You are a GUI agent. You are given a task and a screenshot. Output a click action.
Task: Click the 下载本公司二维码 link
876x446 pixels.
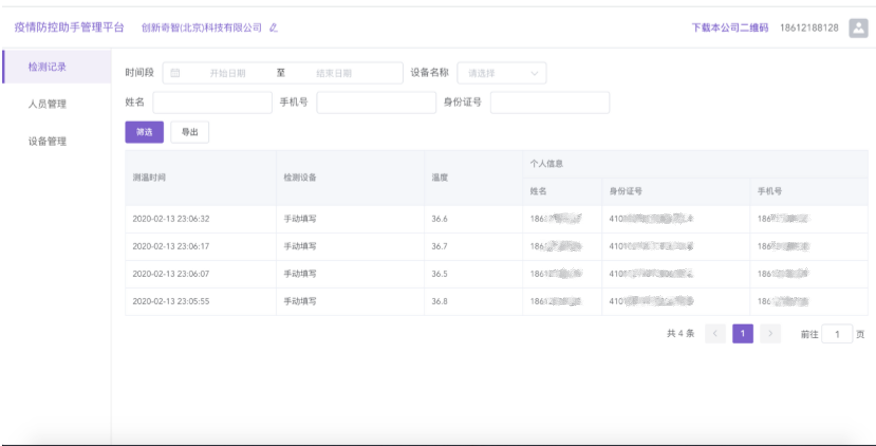730,28
